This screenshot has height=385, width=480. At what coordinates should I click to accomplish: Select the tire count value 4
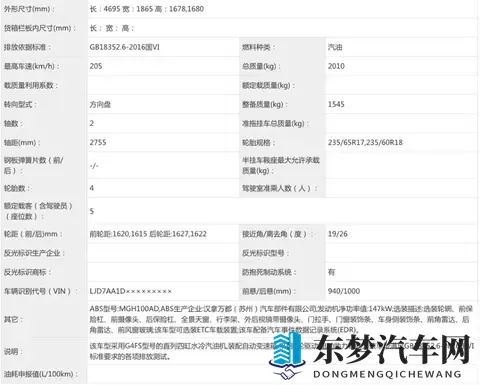(92, 188)
